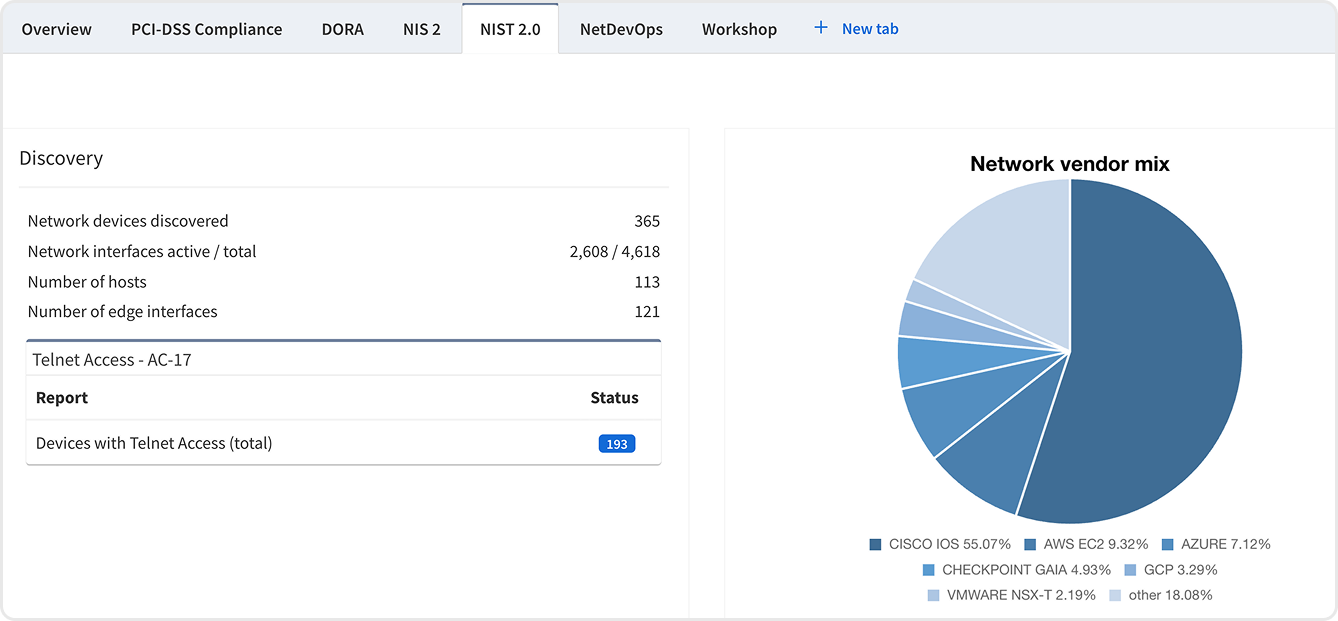Toggle VMWARE NSX-T legend swatch

point(933,595)
